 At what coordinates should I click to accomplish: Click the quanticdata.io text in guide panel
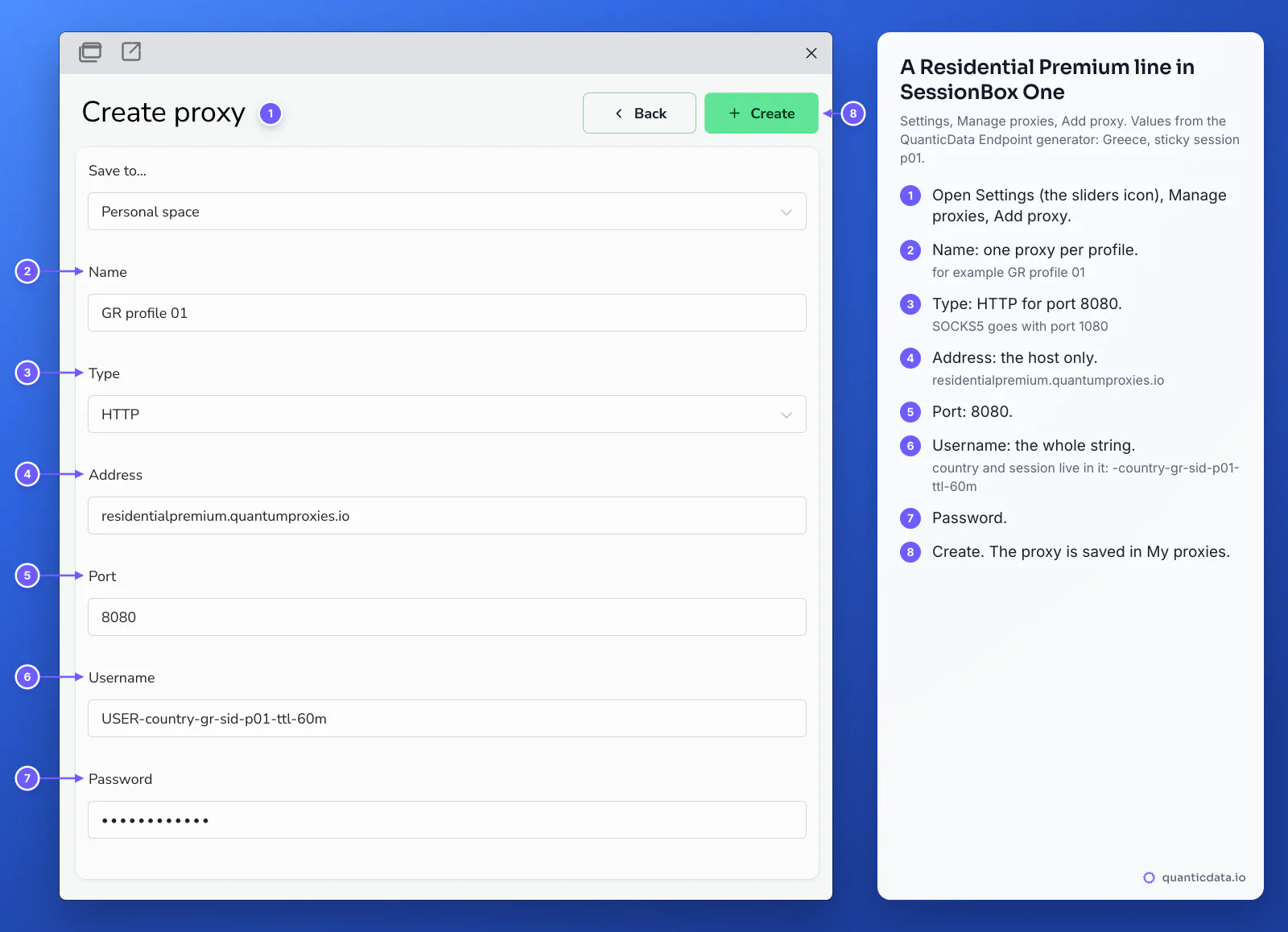click(x=1203, y=877)
